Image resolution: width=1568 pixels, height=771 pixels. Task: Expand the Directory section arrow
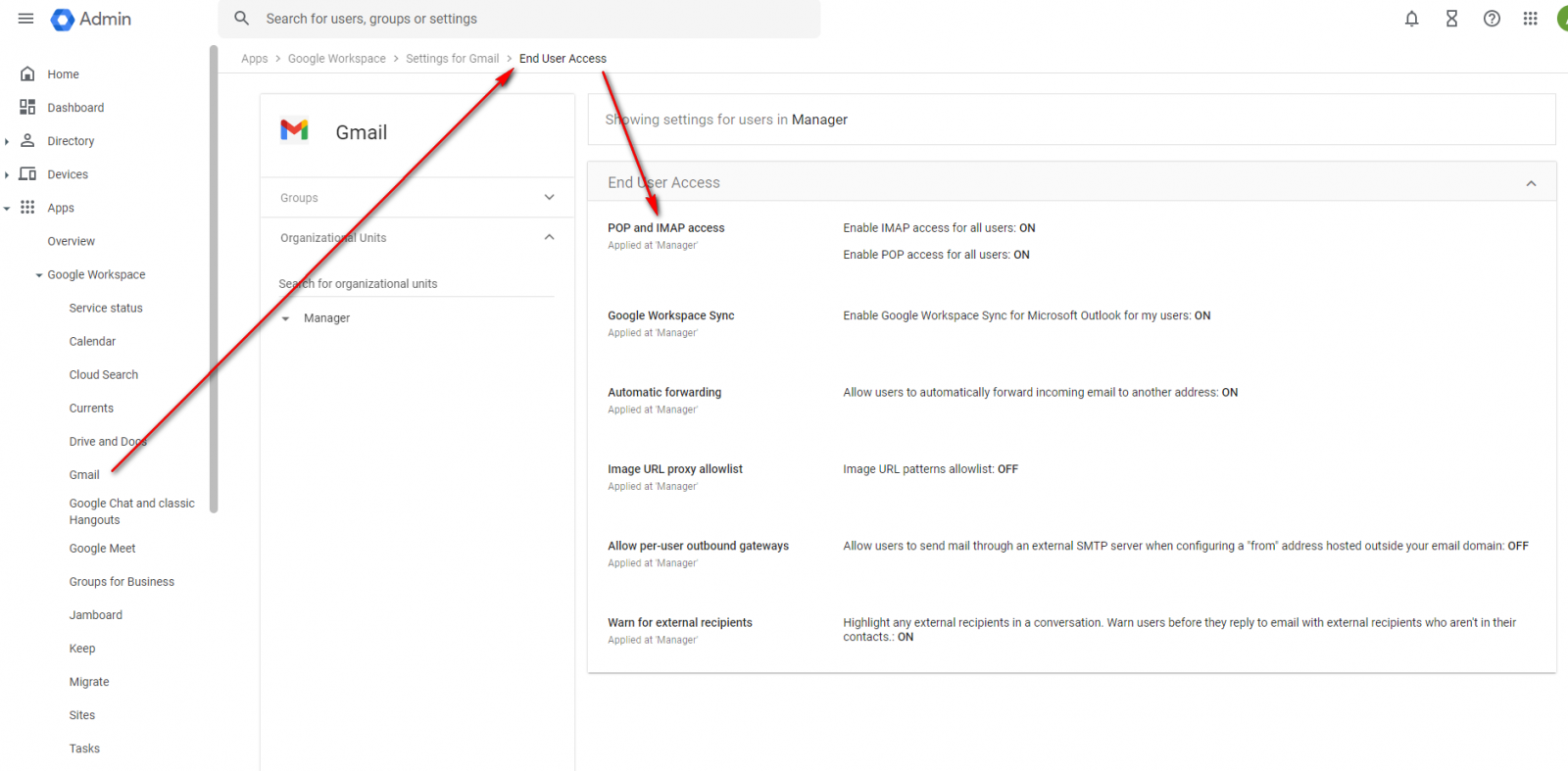tap(7, 141)
